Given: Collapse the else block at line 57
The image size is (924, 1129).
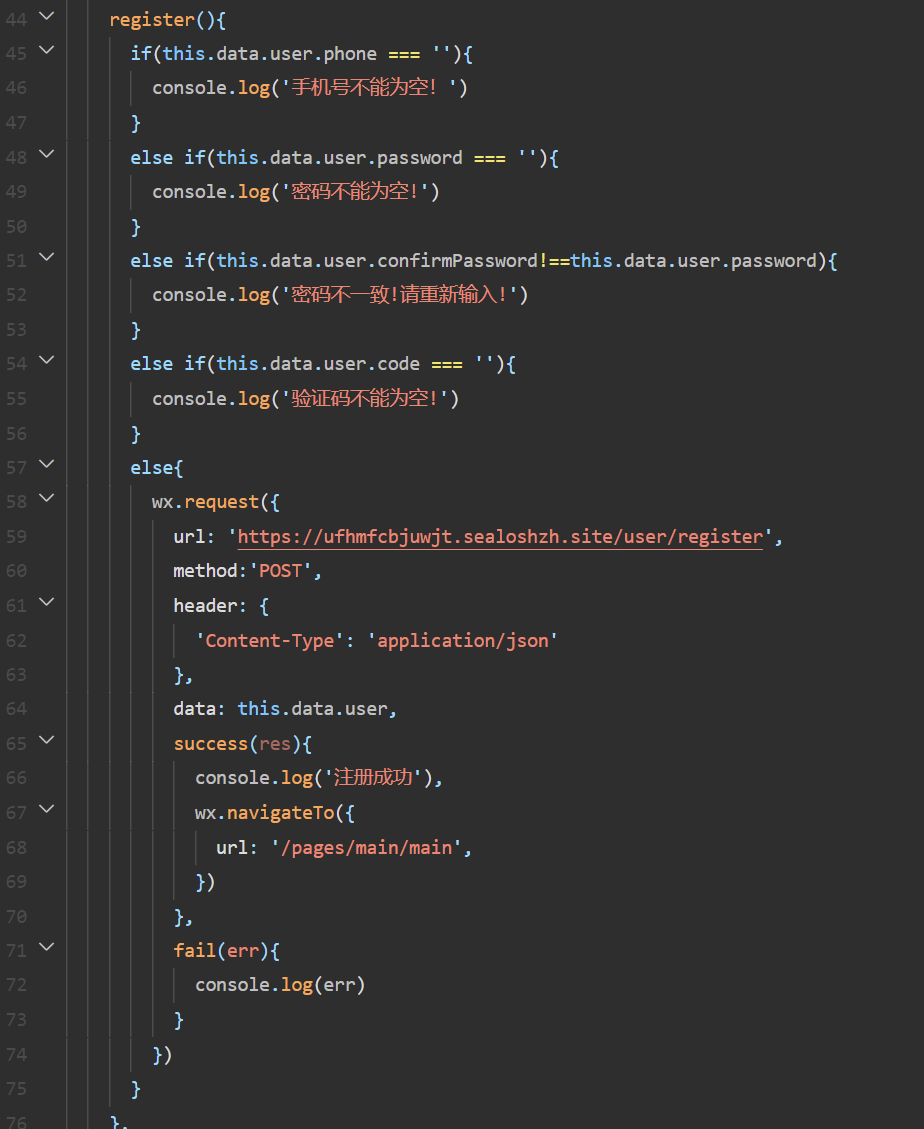Looking at the screenshot, I should [47, 464].
